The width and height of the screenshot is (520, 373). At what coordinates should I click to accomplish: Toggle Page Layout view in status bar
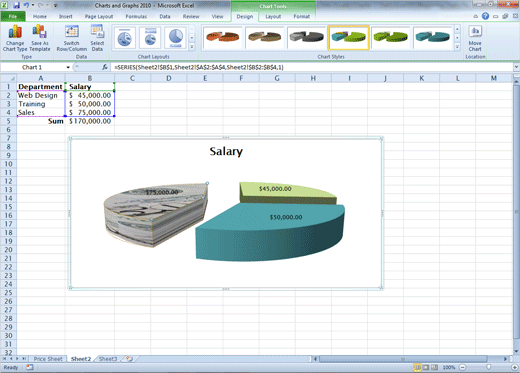426,367
